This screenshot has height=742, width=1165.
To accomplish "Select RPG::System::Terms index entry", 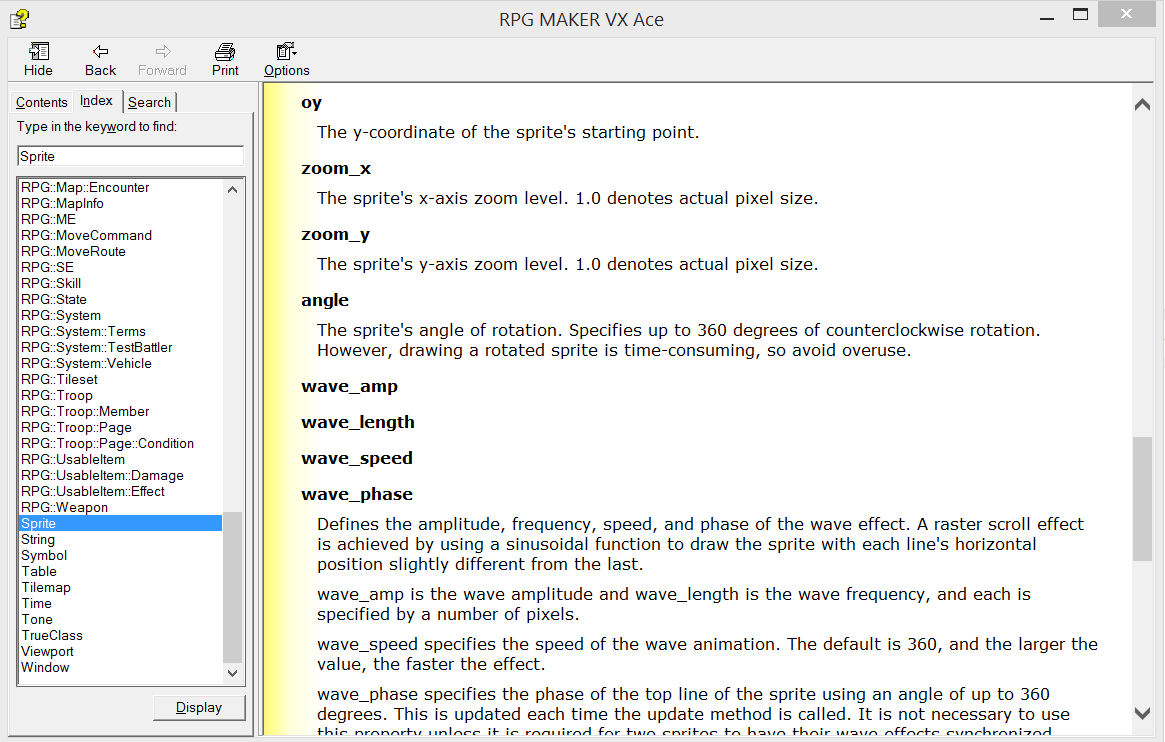I will click(x=83, y=331).
